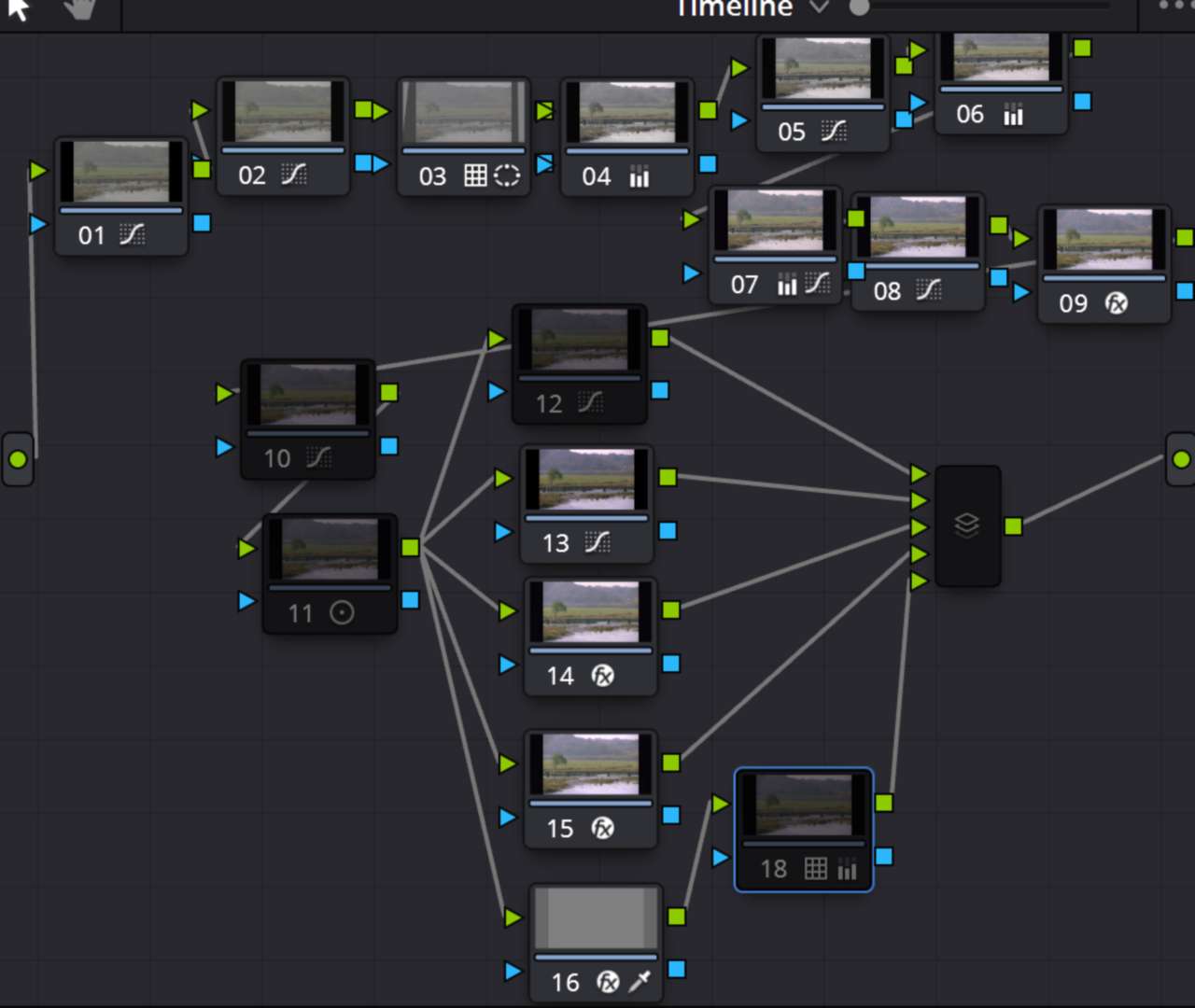
Task: Click the bars icon on node 04
Action: pos(640,176)
